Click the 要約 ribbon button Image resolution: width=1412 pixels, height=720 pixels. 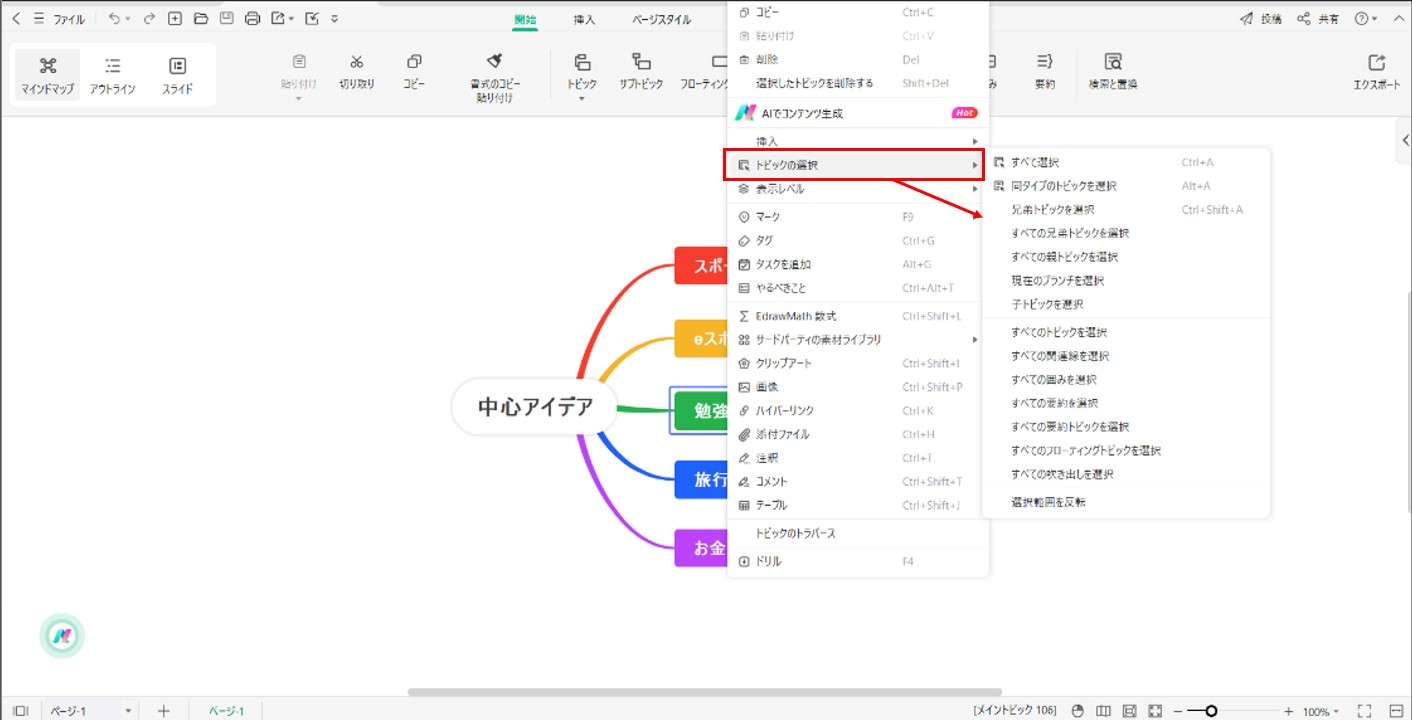(x=1044, y=72)
